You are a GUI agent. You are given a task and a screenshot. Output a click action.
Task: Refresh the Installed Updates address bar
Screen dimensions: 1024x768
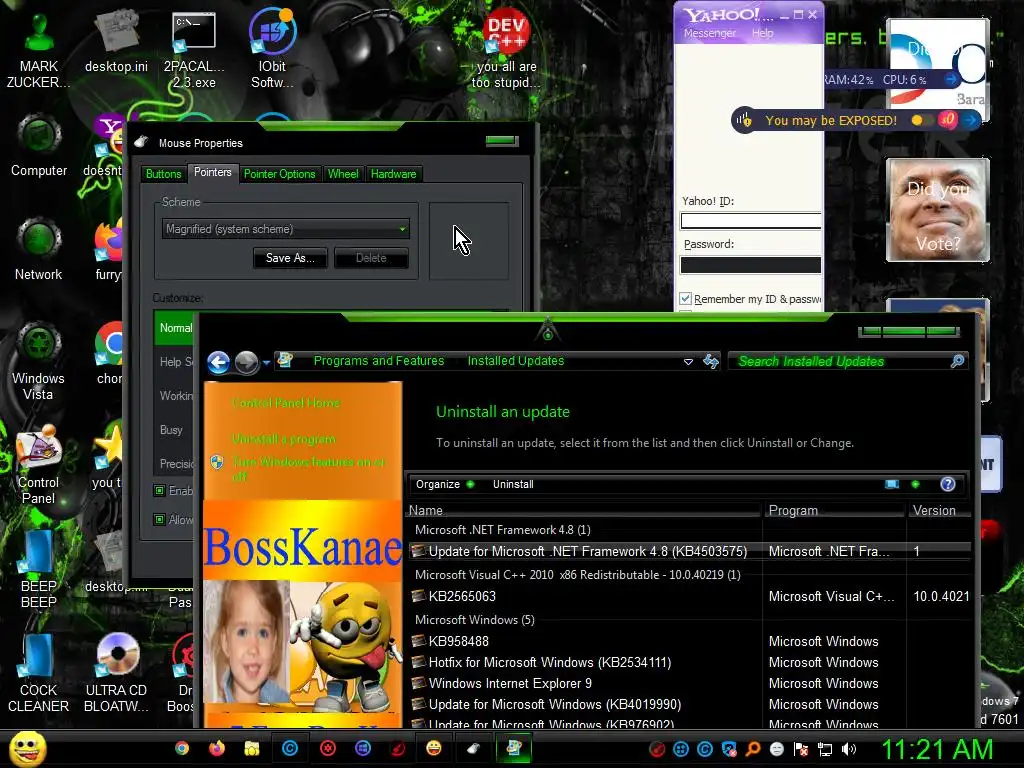711,361
